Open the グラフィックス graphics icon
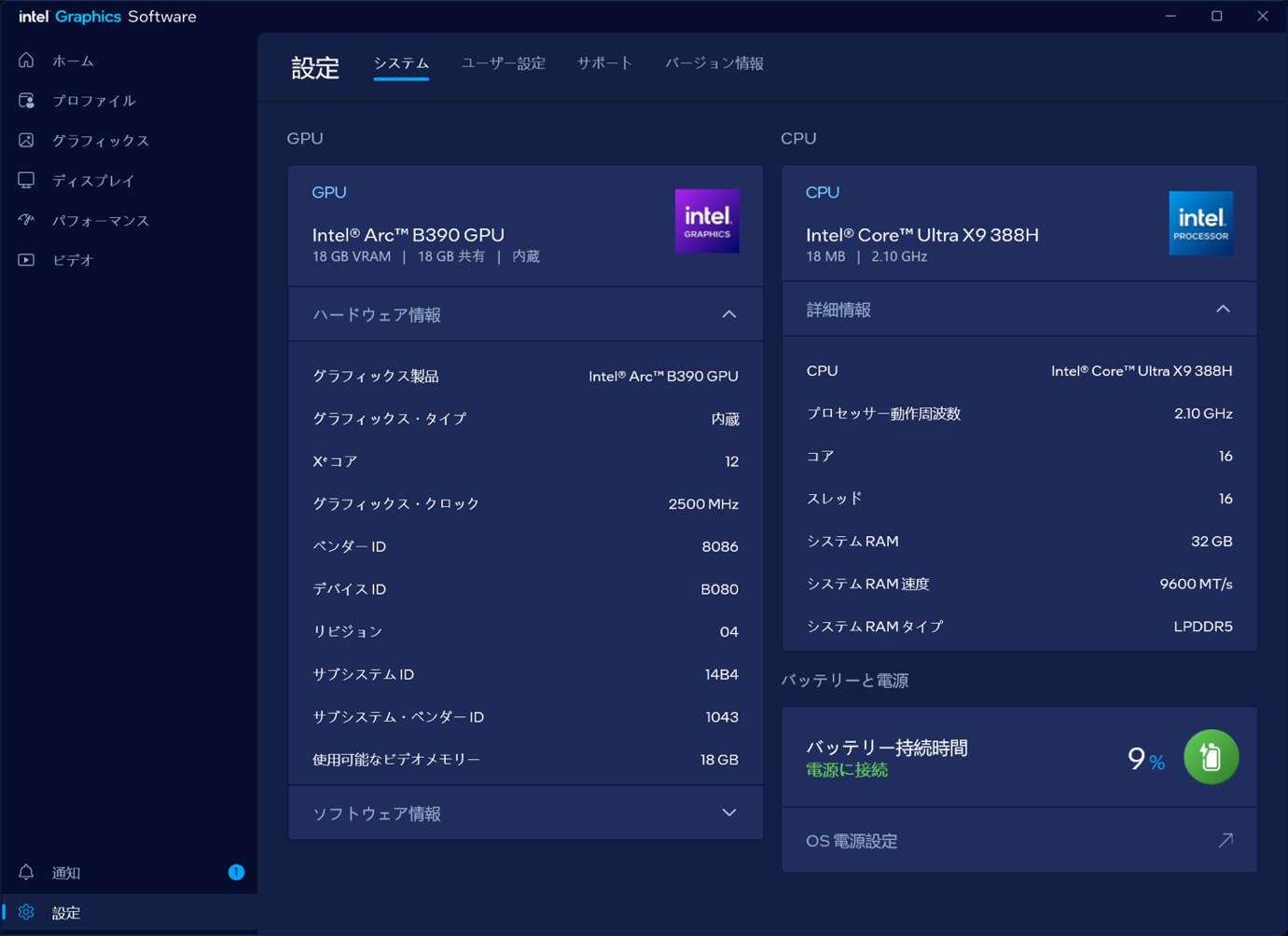Screen dimensions: 1288x936 click(26, 140)
